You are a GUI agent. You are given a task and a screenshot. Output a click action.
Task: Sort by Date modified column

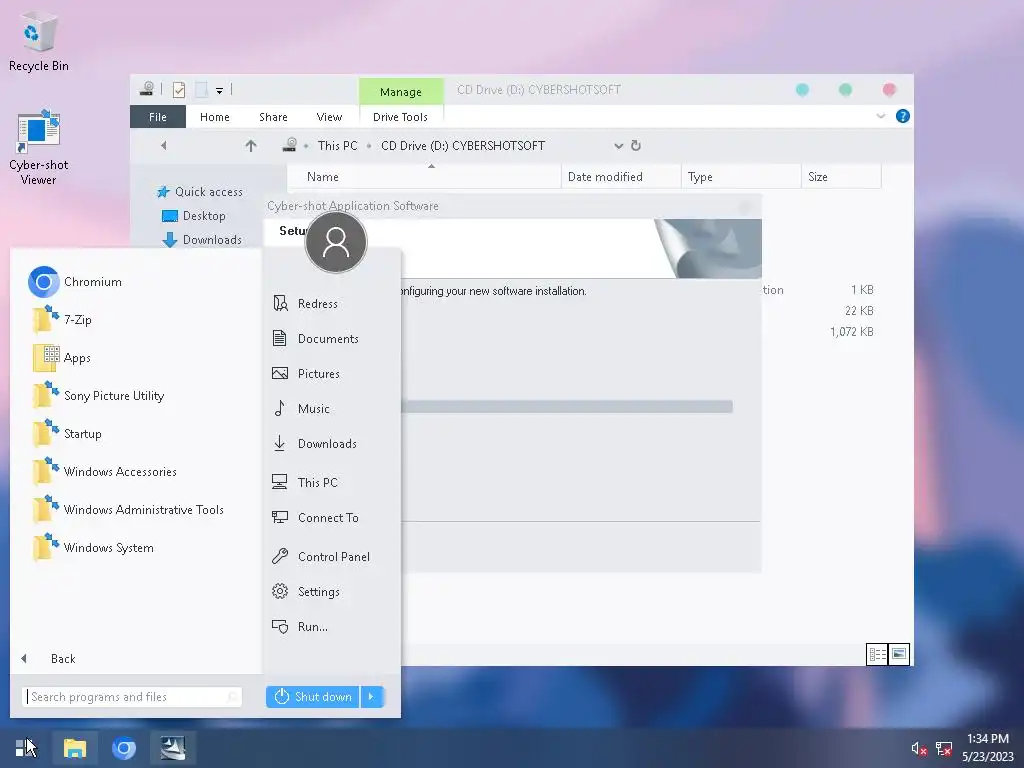(621, 177)
